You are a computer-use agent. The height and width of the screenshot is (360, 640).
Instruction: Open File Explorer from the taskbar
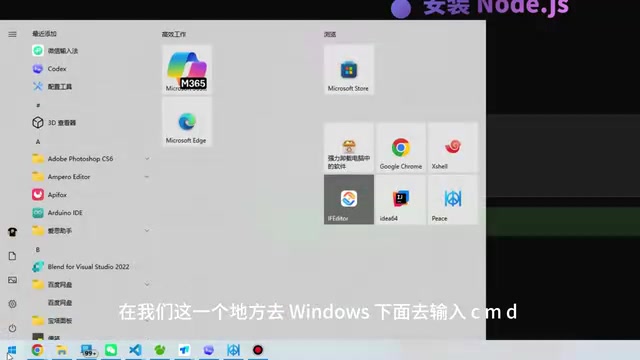point(62,350)
